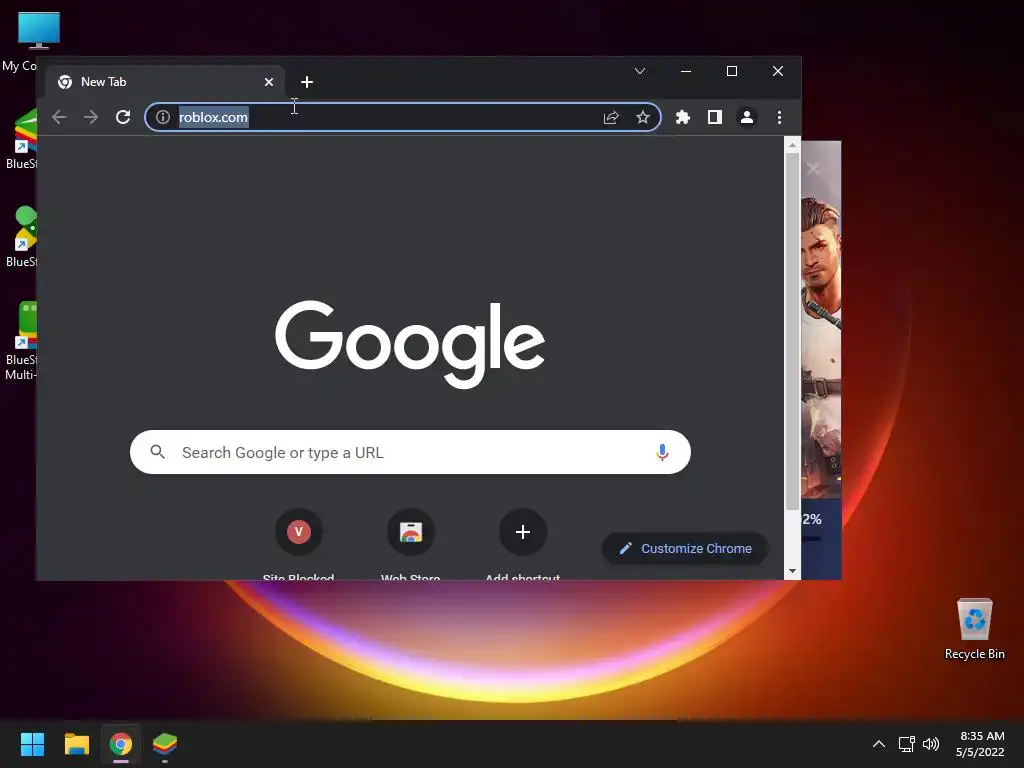Viewport: 1024px width, 768px height.
Task: Select the Recycle Bin desktop icon
Action: pyautogui.click(x=974, y=629)
